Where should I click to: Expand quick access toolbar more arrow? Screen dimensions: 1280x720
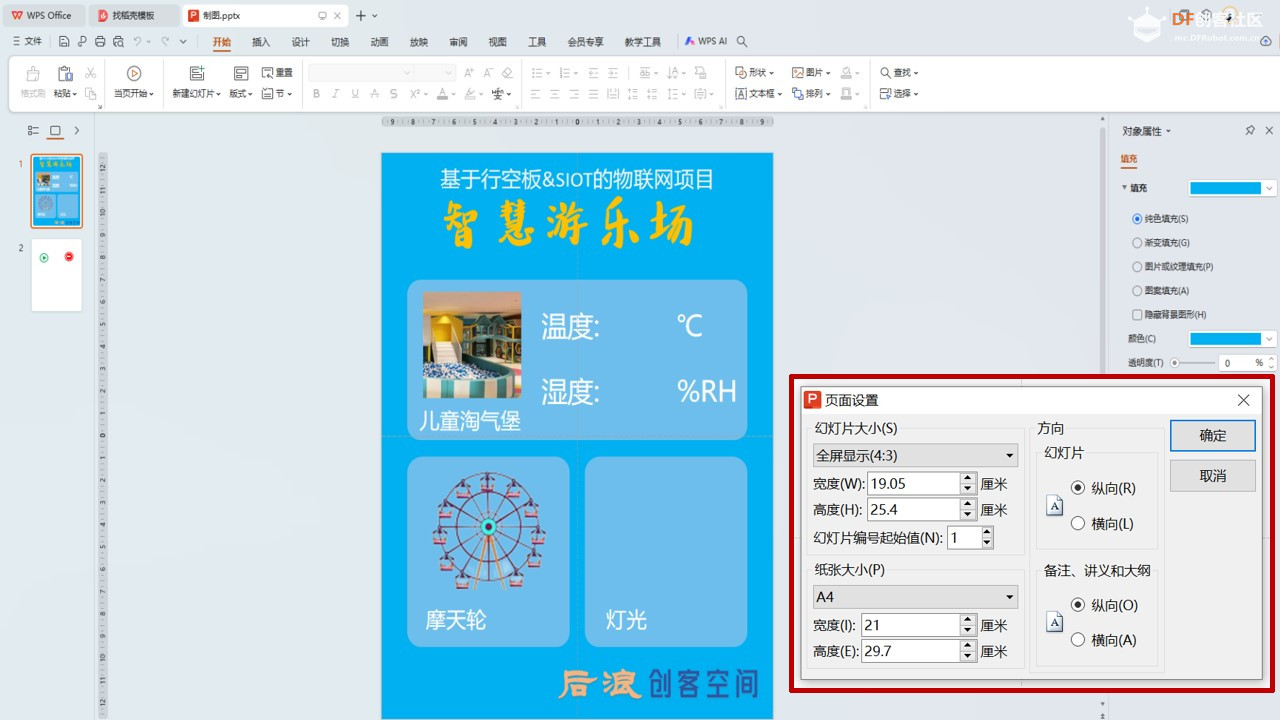(x=183, y=42)
